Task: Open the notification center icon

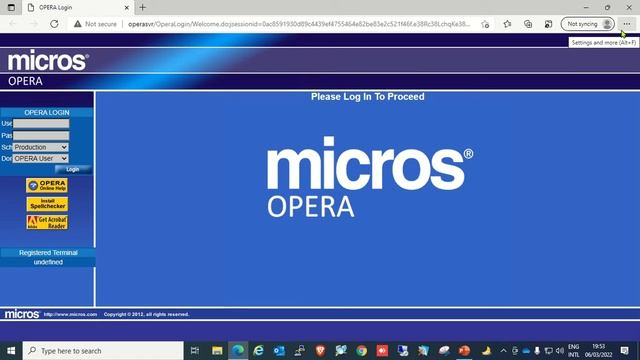Action: 624,351
